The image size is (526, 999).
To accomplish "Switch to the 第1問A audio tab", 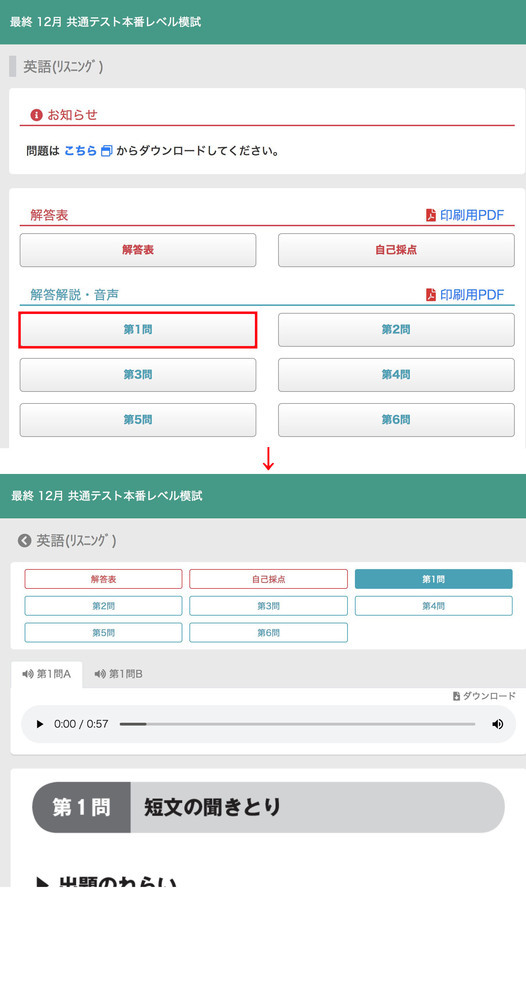I will (46, 674).
